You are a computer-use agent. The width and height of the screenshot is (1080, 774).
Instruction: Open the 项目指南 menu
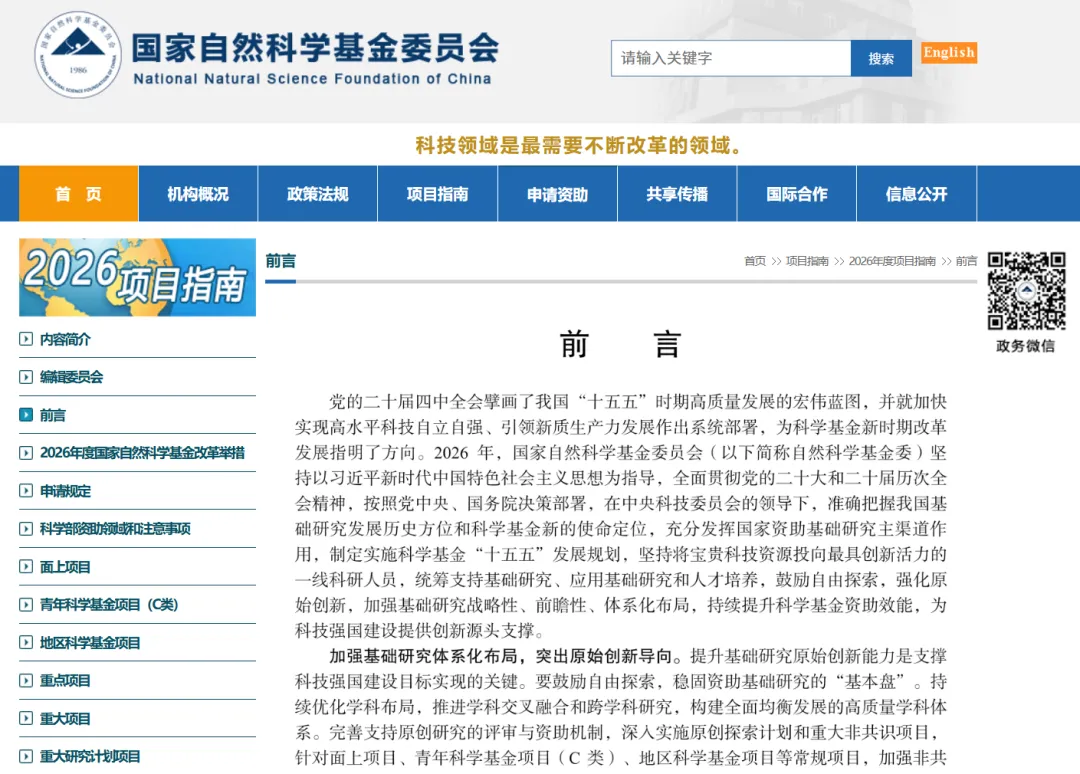[437, 194]
